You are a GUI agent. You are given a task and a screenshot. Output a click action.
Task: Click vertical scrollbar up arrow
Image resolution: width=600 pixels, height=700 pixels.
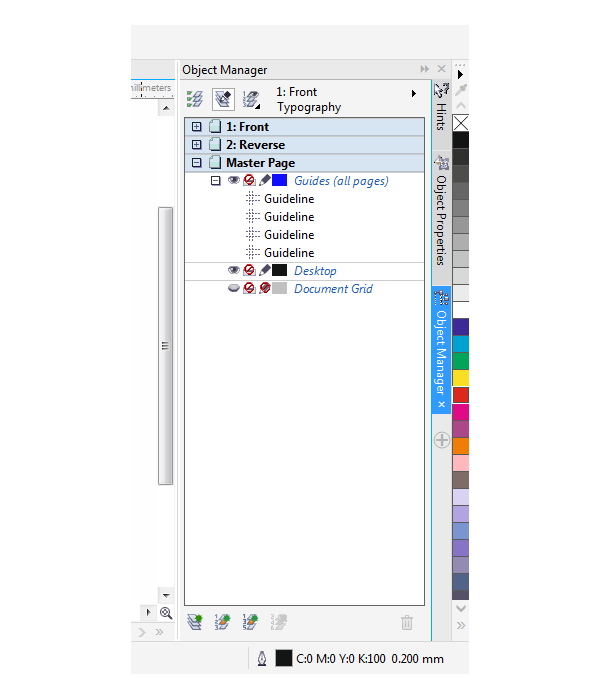point(166,108)
